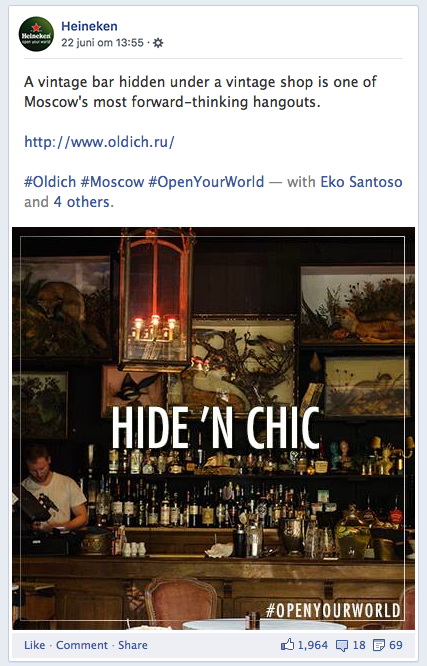Open the Heineken page name link

89,26
